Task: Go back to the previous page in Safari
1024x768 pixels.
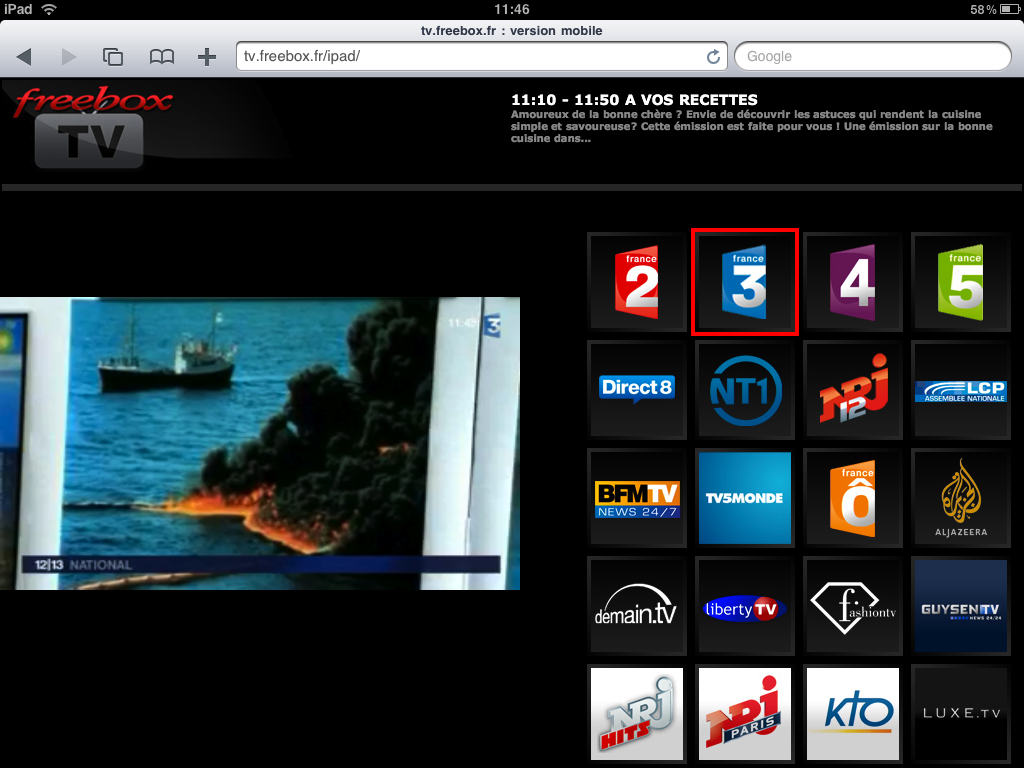Action: (x=24, y=57)
